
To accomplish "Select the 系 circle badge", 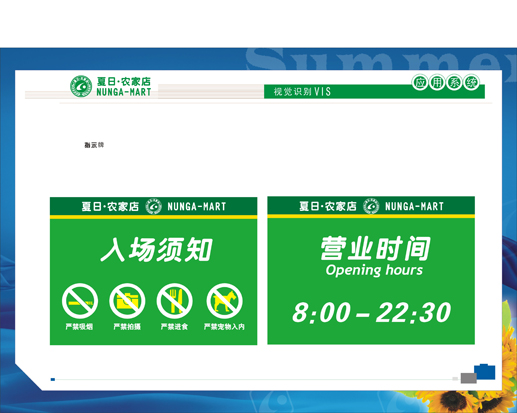I will (x=454, y=82).
